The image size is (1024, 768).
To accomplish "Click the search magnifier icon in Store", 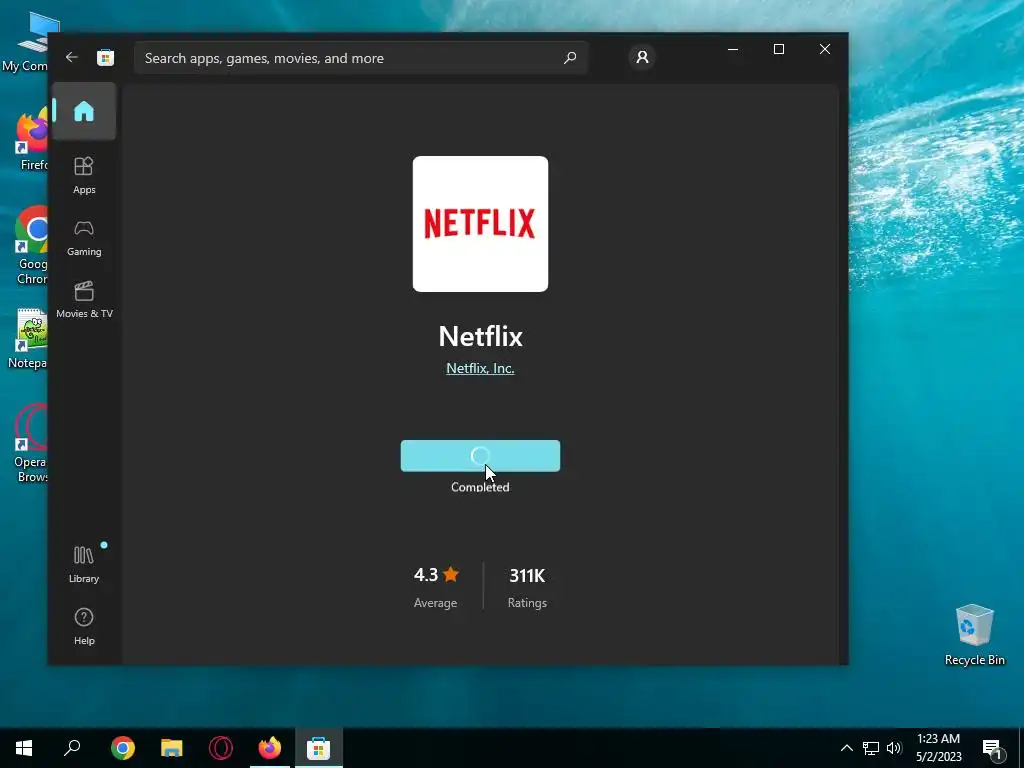I will click(x=569, y=58).
